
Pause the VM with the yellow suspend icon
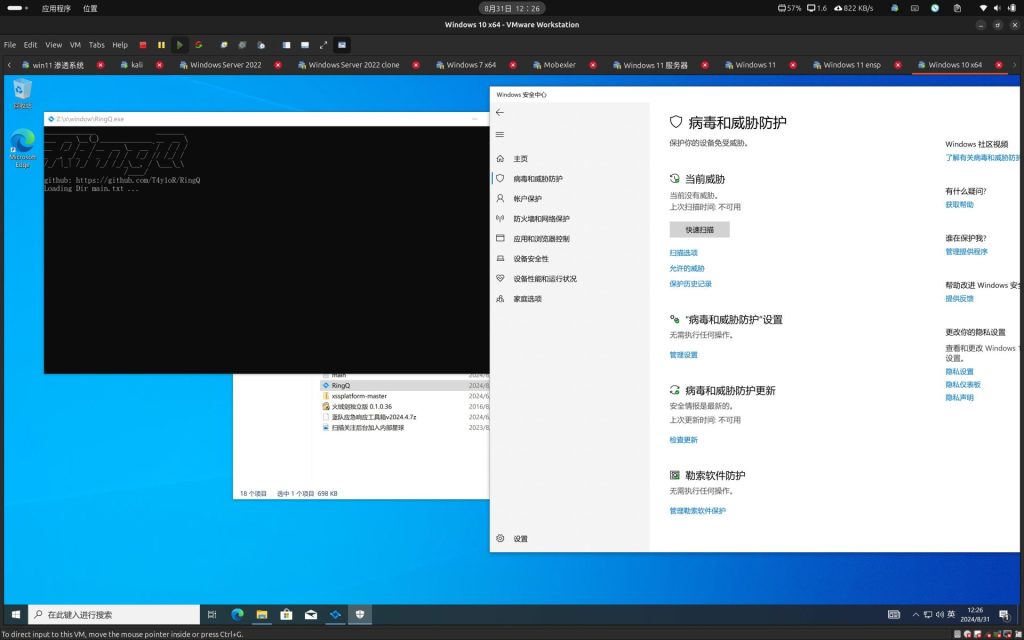tap(161, 45)
